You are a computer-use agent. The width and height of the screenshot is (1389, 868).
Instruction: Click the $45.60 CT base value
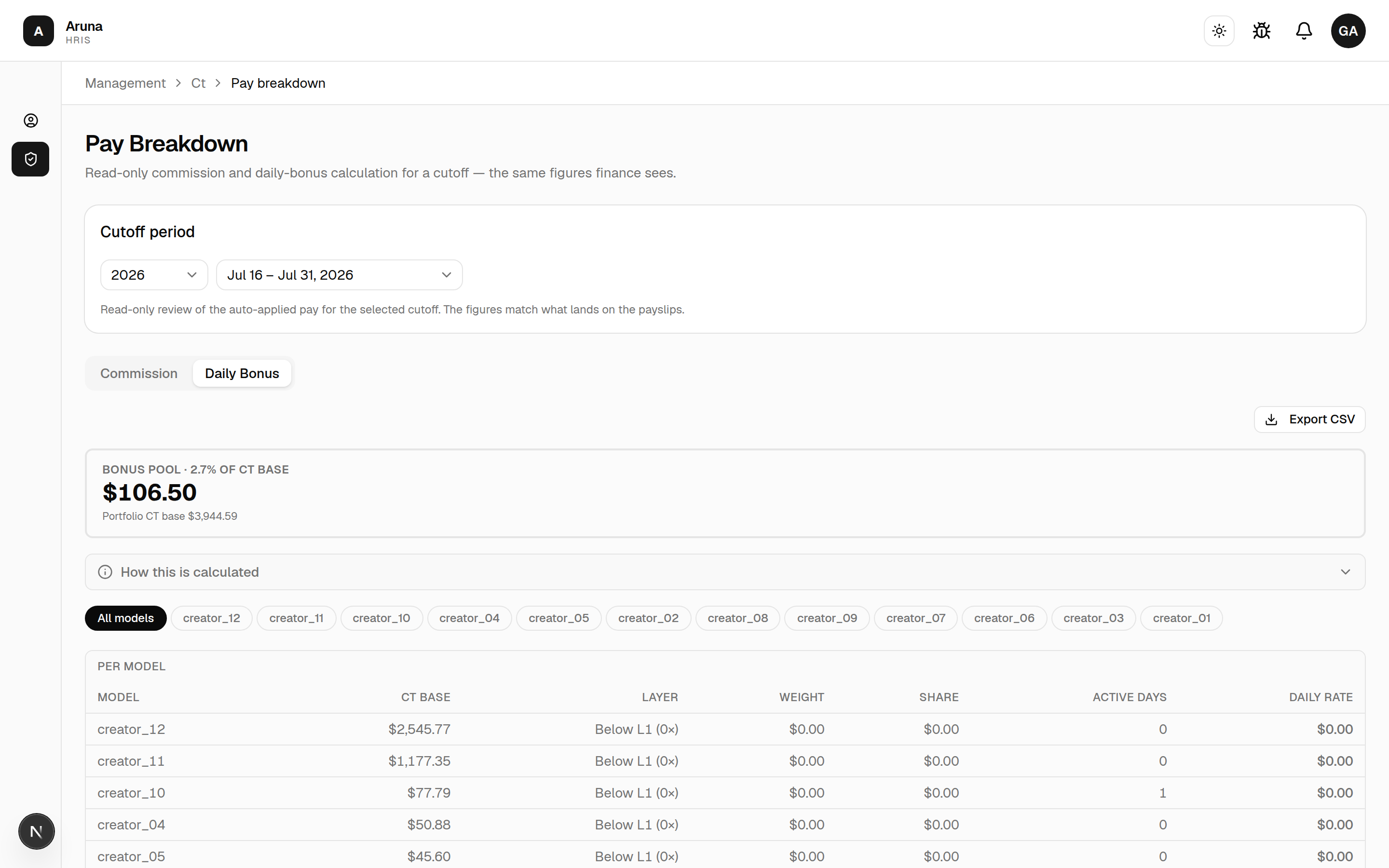[x=429, y=856]
